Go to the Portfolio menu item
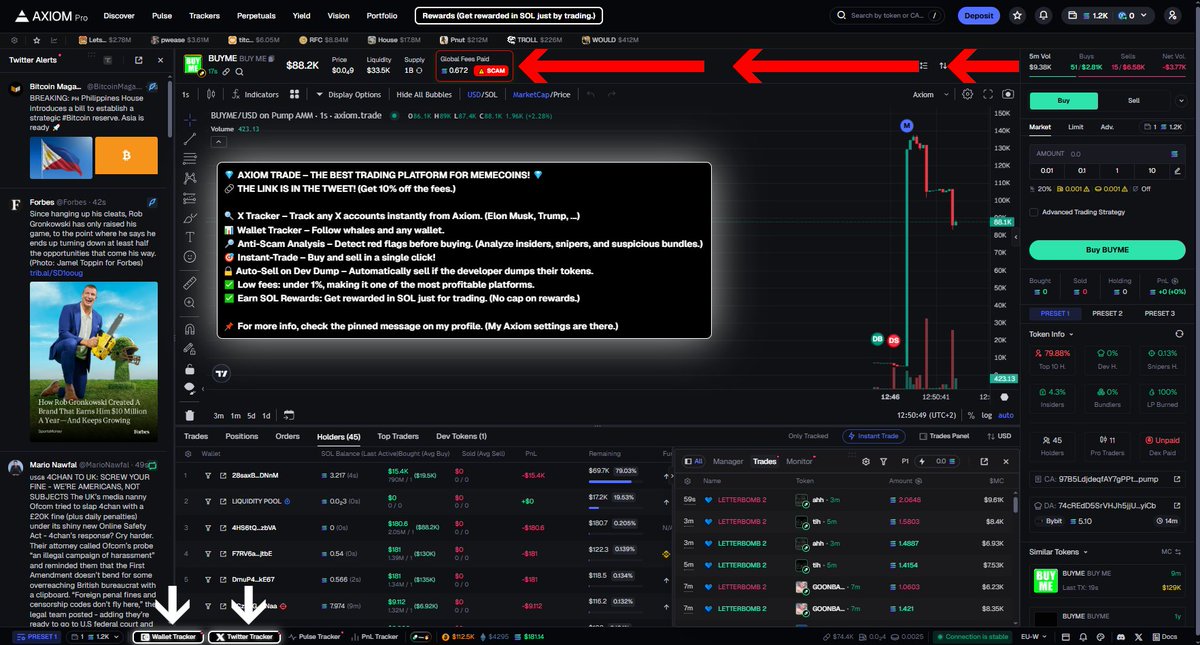This screenshot has height=645, width=1200. pos(382,16)
